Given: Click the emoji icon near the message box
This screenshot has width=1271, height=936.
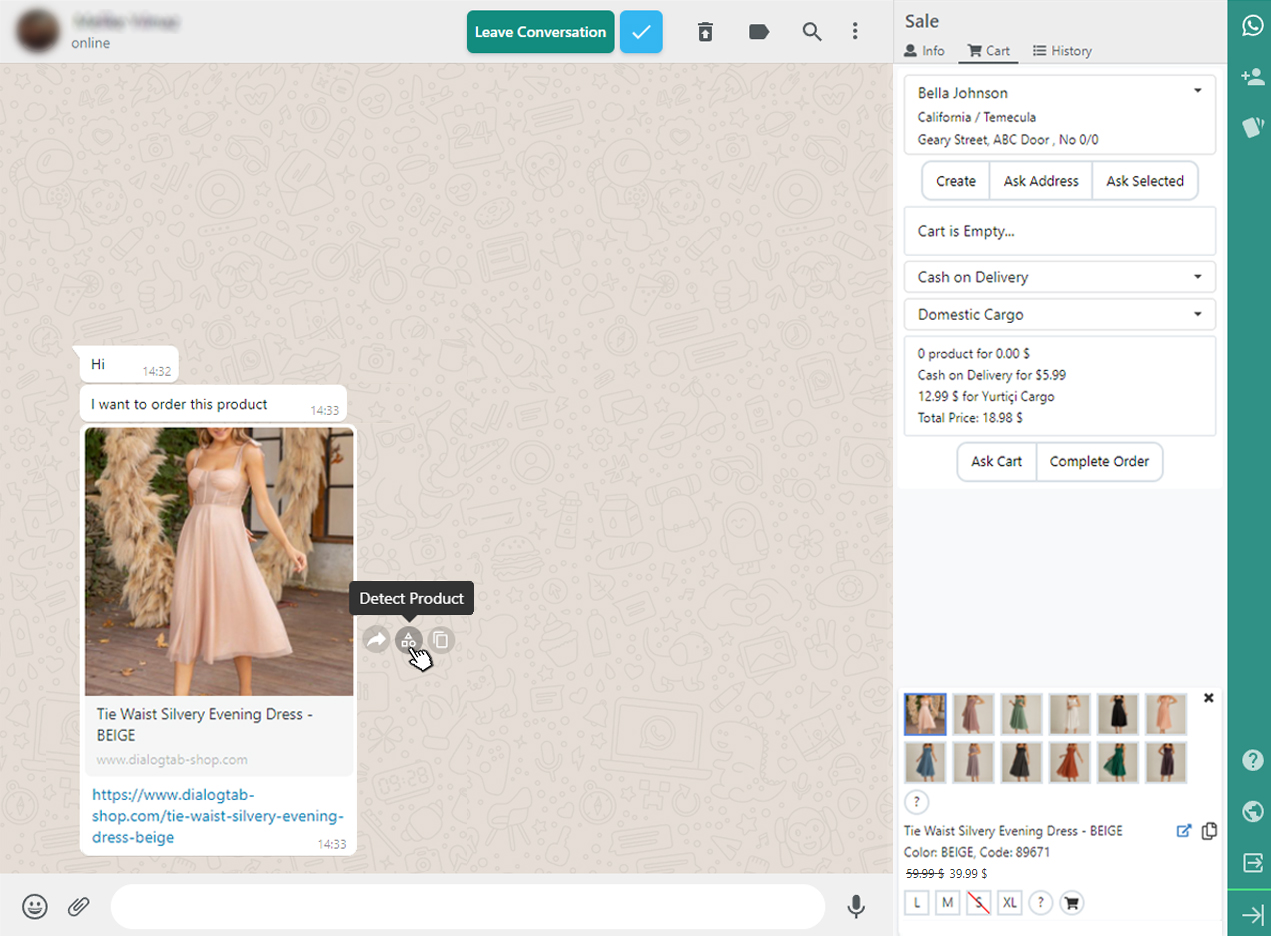Looking at the screenshot, I should [34, 906].
